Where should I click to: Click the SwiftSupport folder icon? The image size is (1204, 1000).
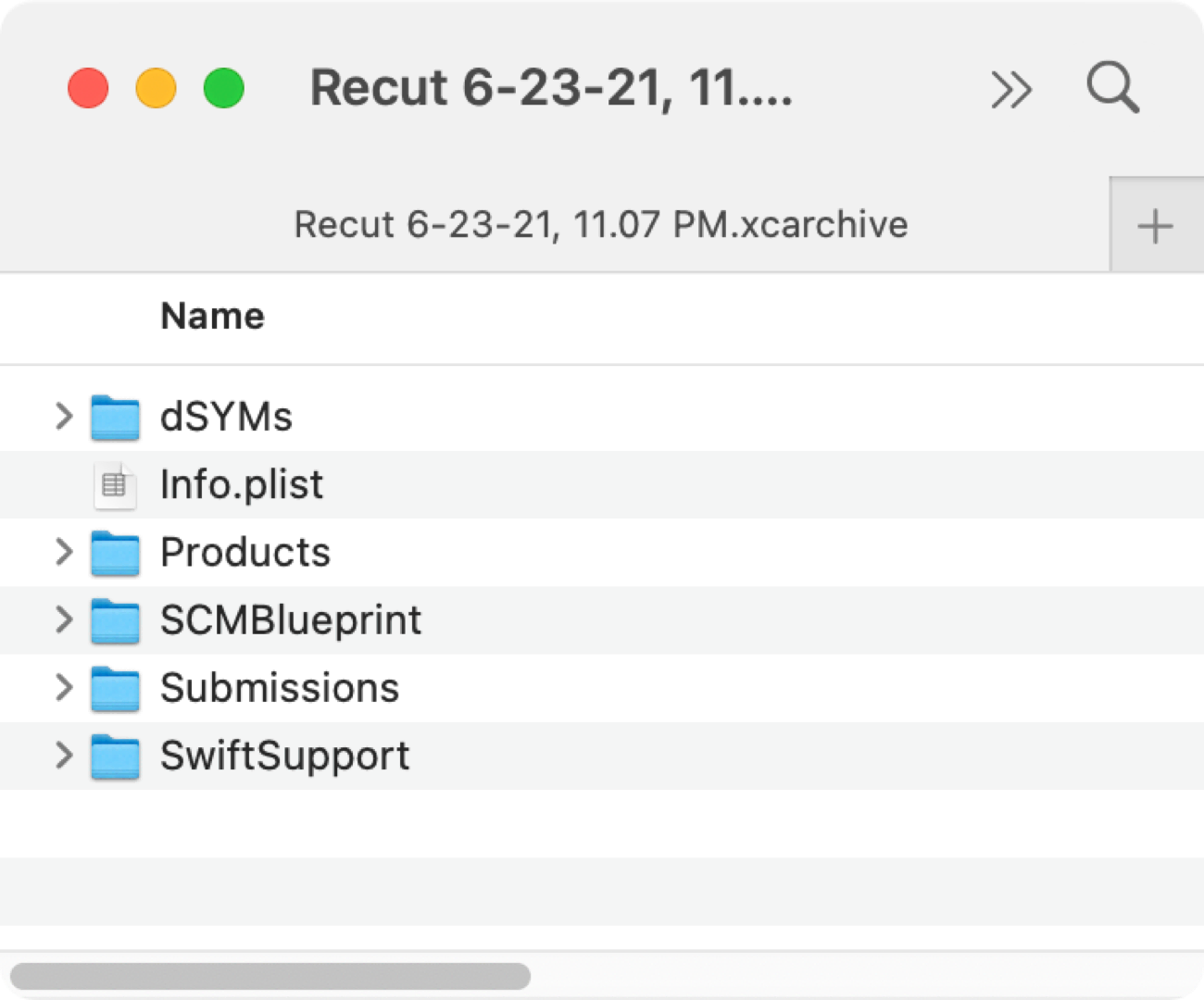(115, 756)
